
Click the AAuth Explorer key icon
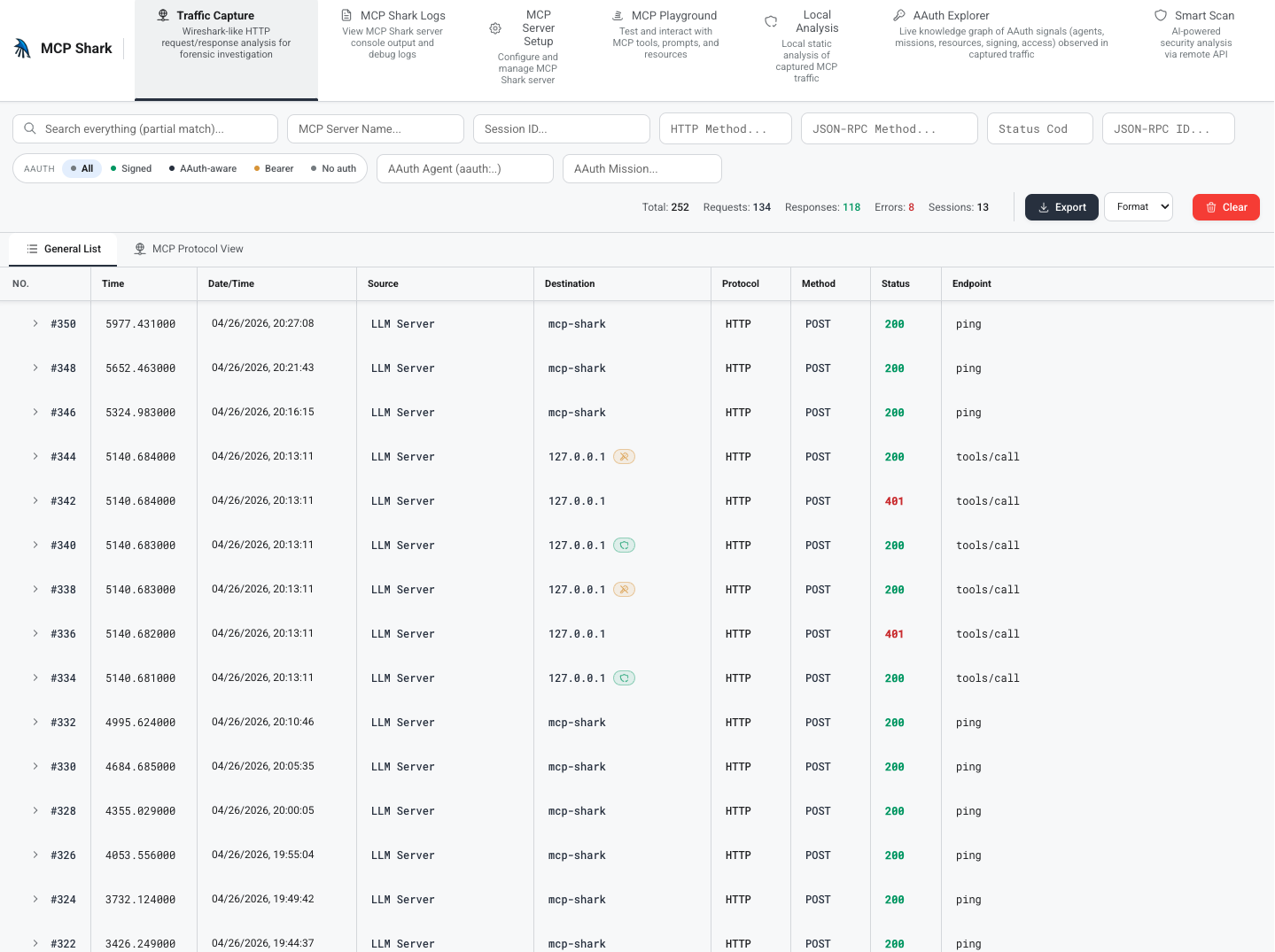(899, 15)
